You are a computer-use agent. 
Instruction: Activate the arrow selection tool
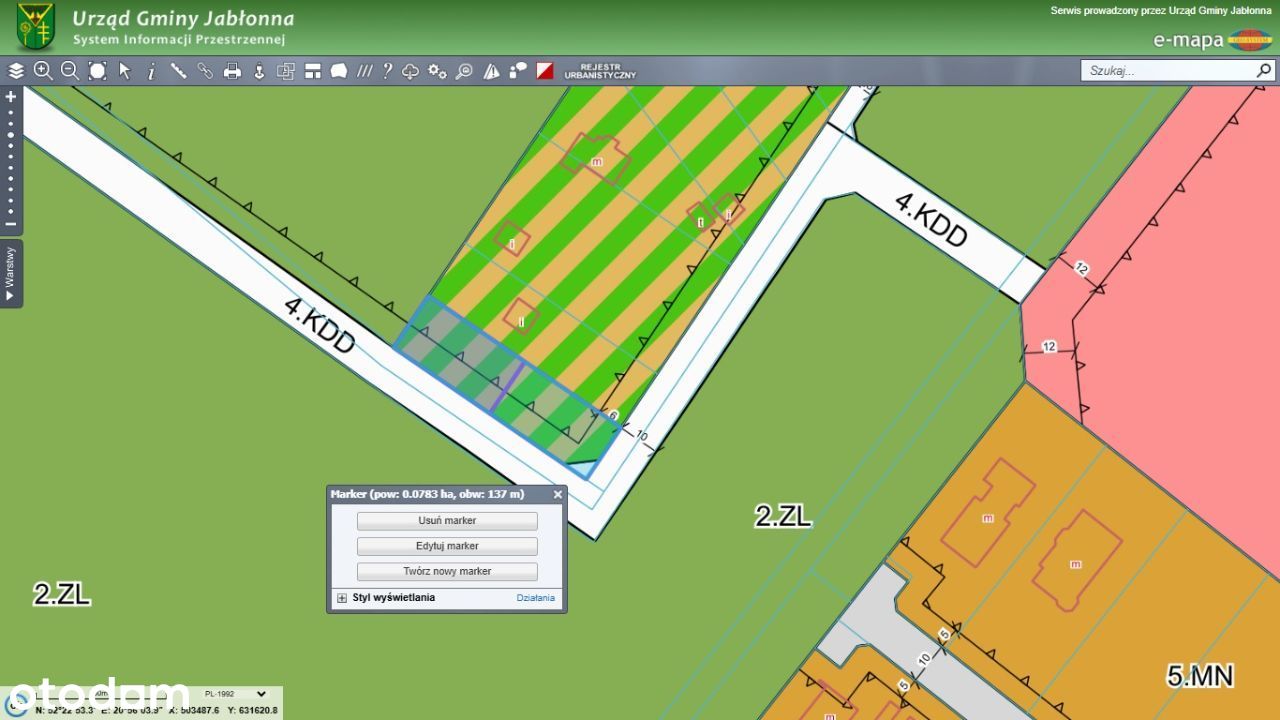tap(125, 71)
